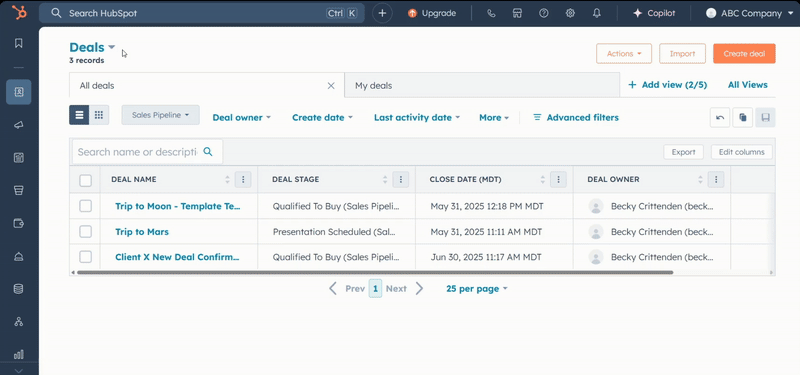
Task: Open the Last activity date filter
Action: tap(417, 117)
